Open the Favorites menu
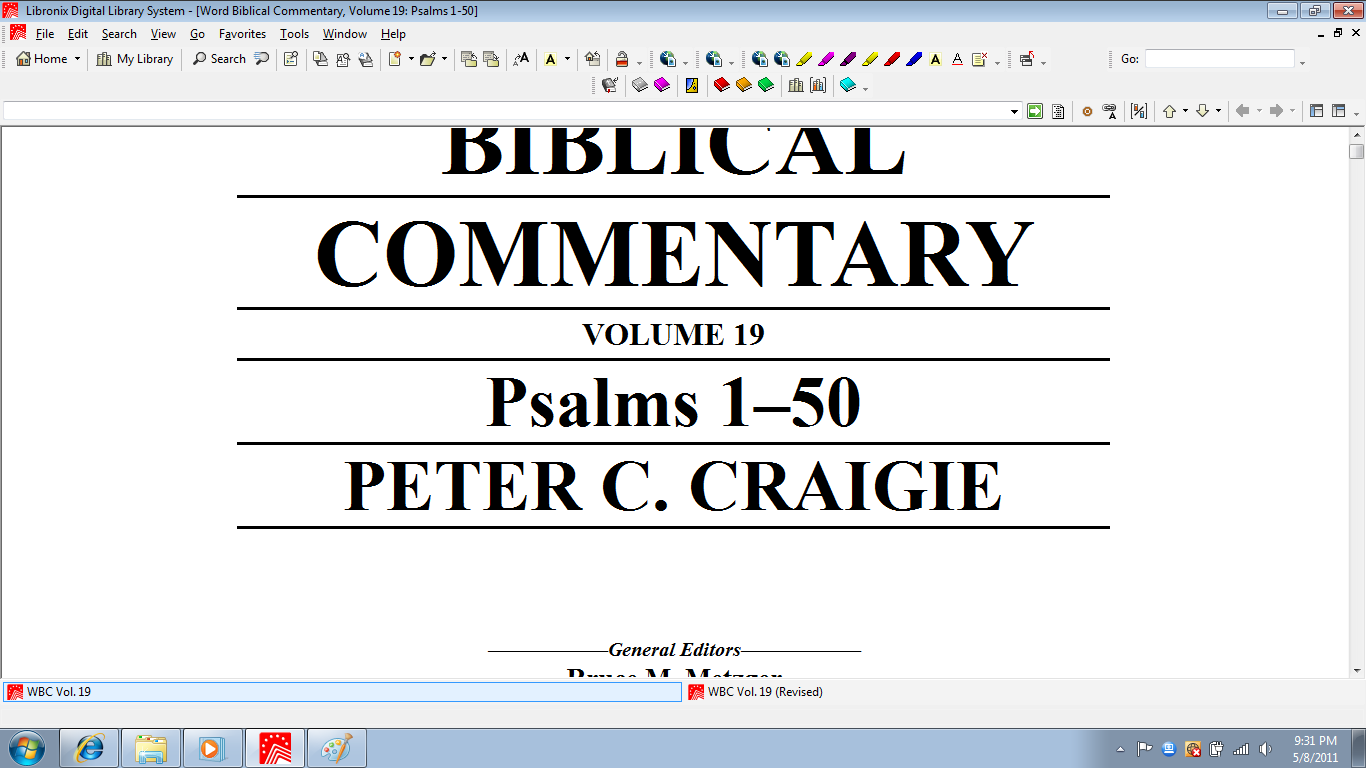 click(242, 34)
